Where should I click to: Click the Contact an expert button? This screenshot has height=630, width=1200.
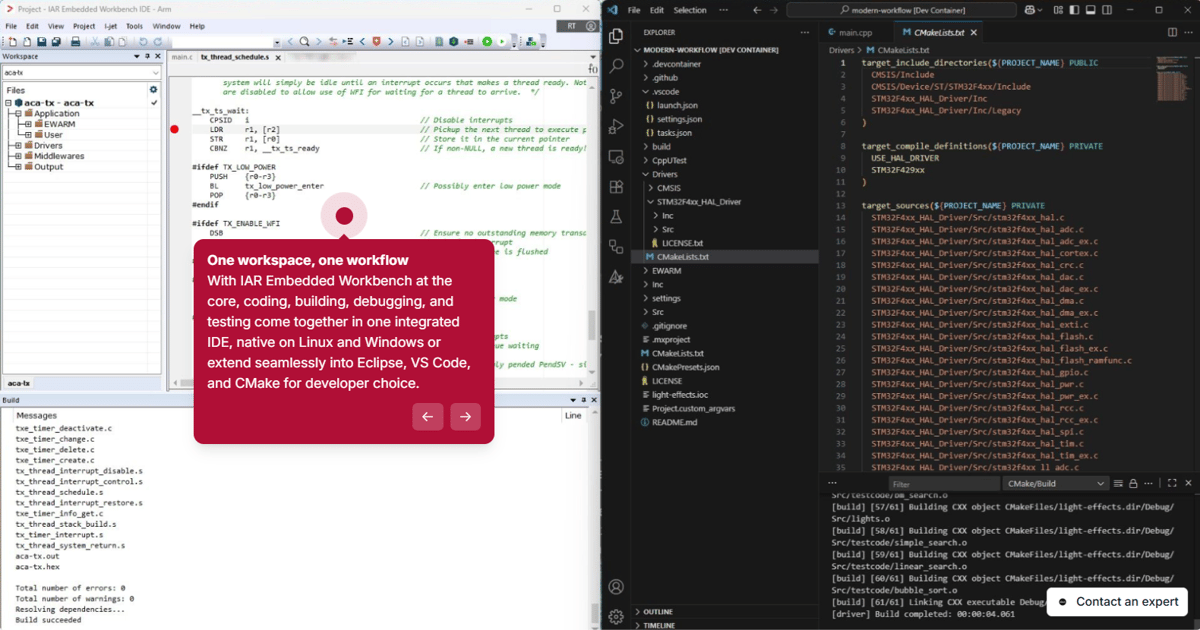[x=1117, y=602]
